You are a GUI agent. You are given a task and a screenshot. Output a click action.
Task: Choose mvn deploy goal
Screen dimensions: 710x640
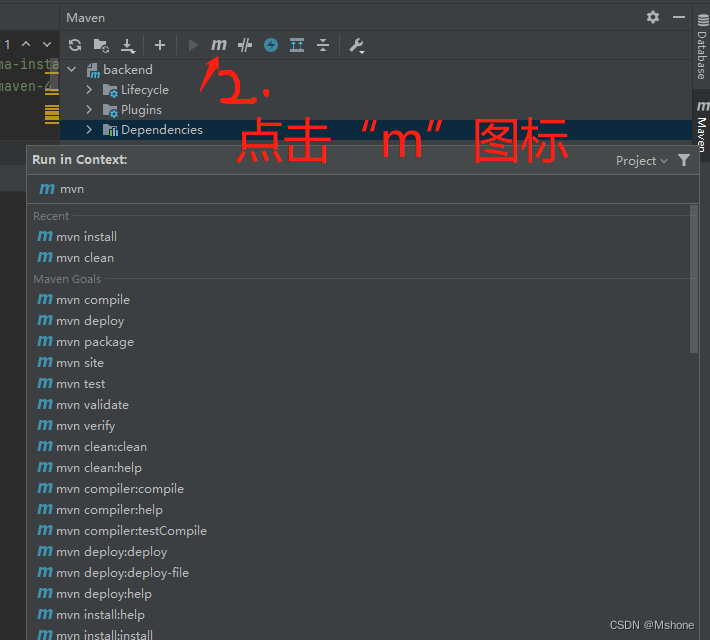pyautogui.click(x=81, y=321)
